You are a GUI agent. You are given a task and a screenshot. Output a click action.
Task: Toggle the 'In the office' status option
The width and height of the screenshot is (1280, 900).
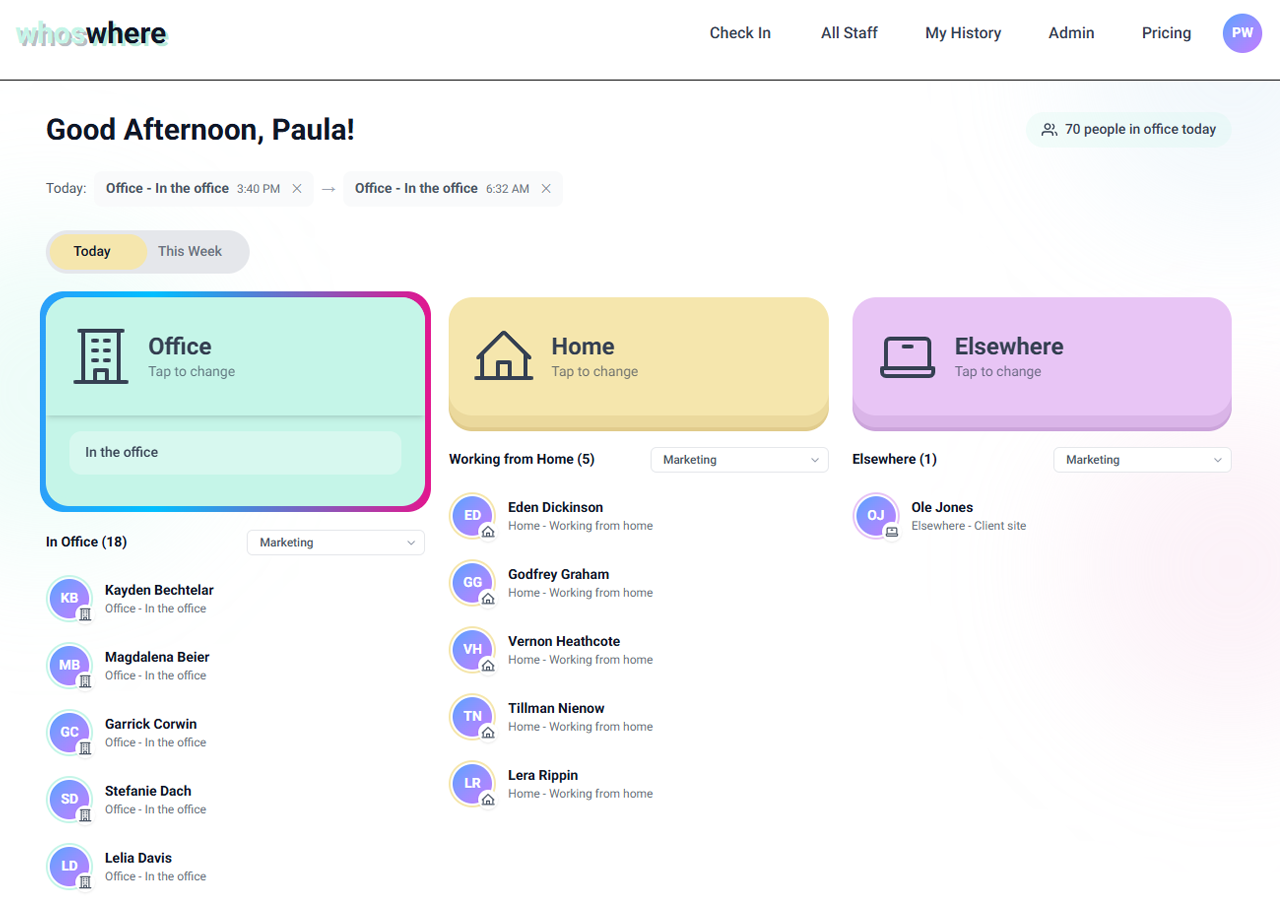point(235,452)
